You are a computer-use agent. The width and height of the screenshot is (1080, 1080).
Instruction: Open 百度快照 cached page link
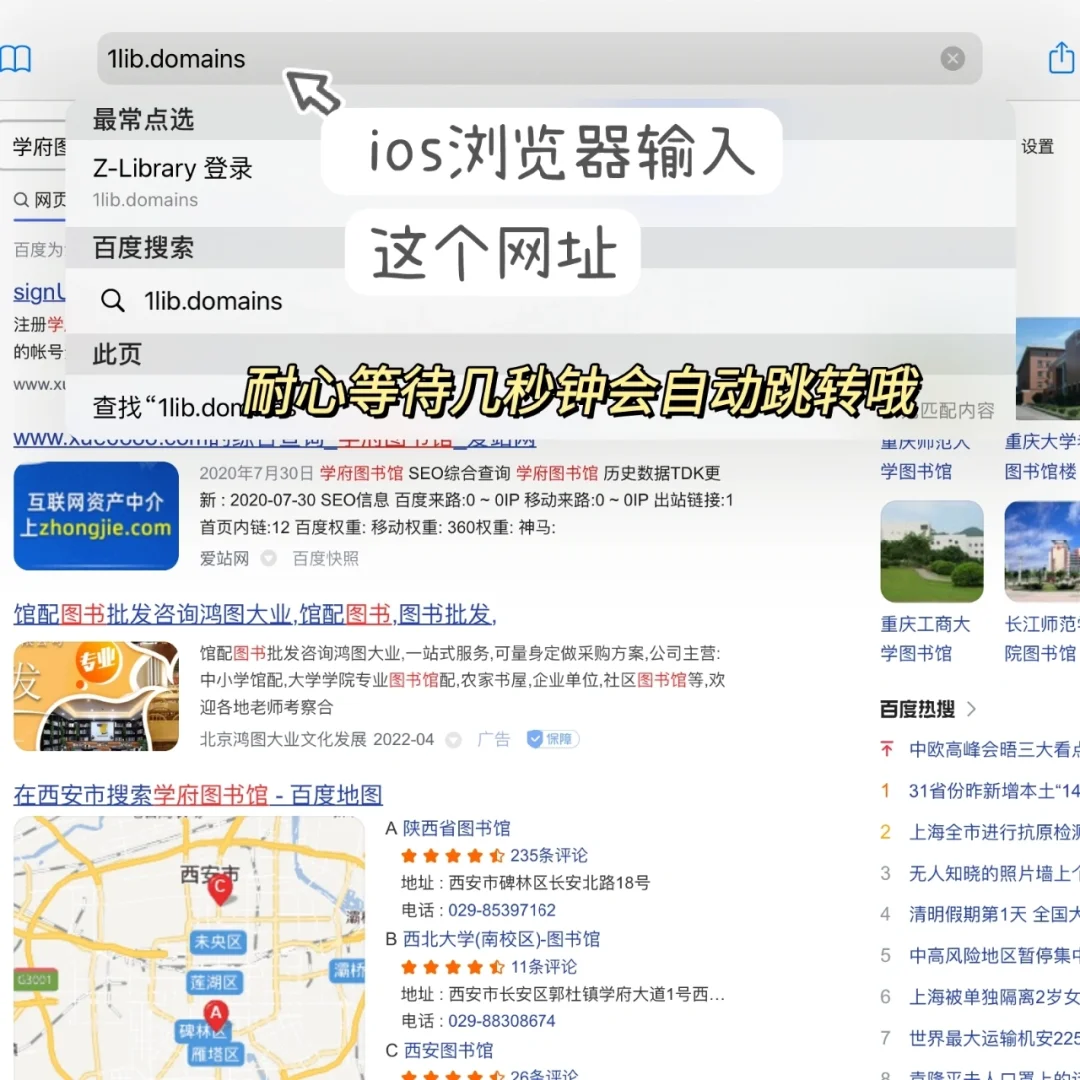coord(326,558)
